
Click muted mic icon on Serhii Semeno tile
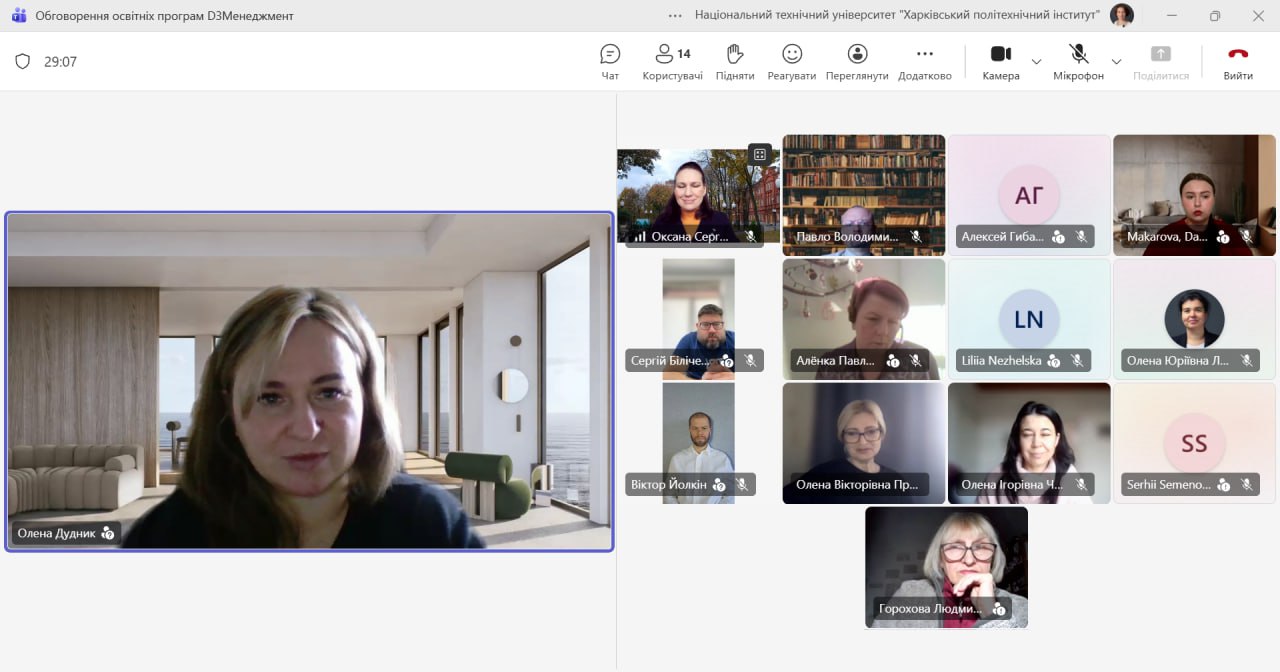click(x=1246, y=485)
